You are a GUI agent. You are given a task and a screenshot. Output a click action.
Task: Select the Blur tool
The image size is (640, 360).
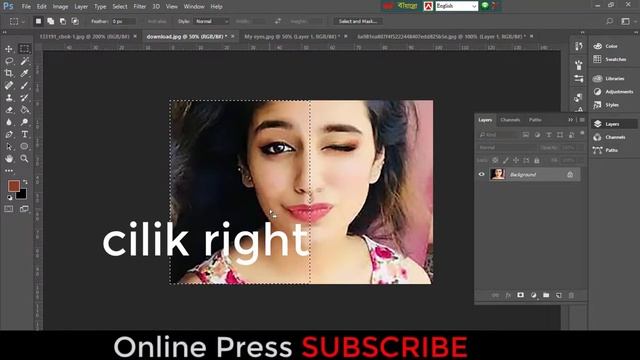coord(9,122)
